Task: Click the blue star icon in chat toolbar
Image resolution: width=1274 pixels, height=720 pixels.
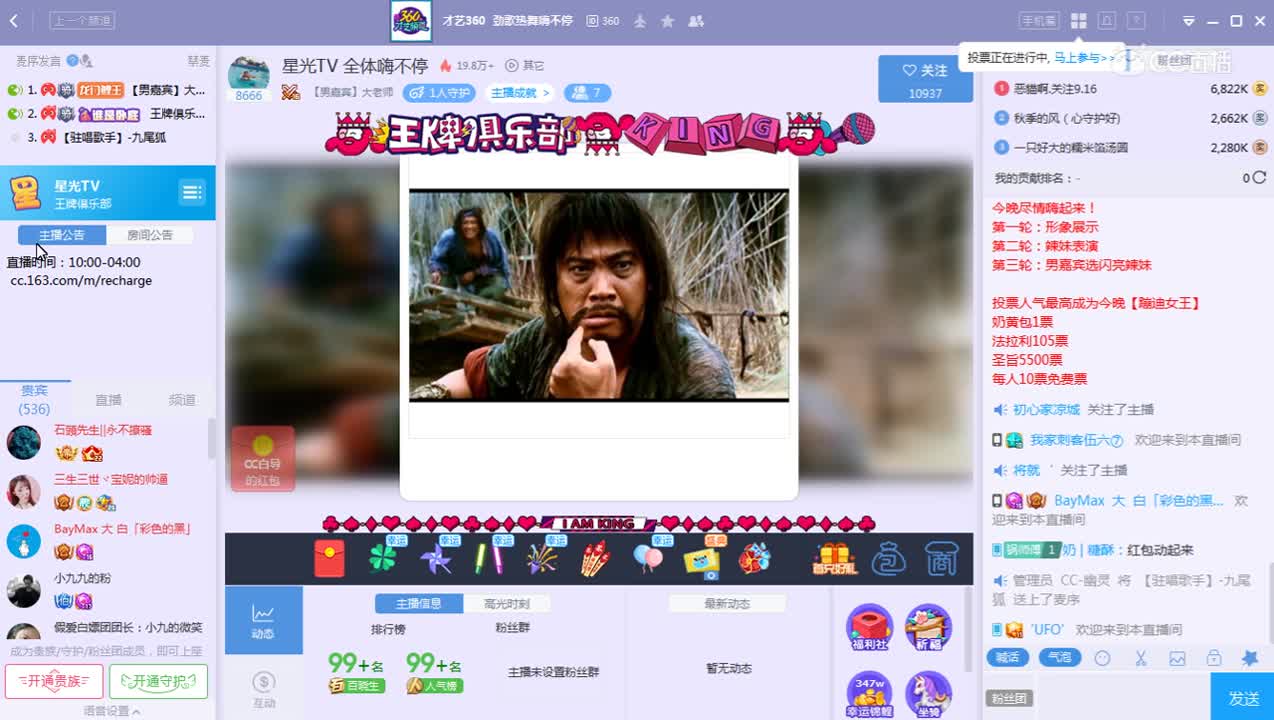Action: coord(1250,658)
